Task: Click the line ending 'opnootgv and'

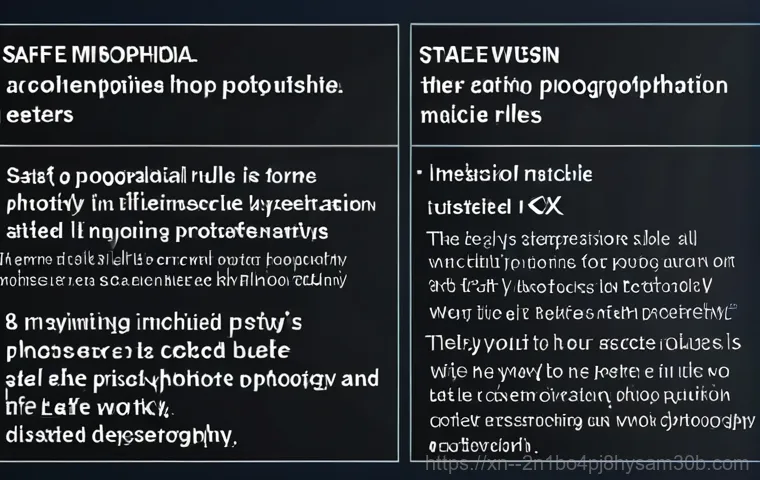Action: click(192, 379)
